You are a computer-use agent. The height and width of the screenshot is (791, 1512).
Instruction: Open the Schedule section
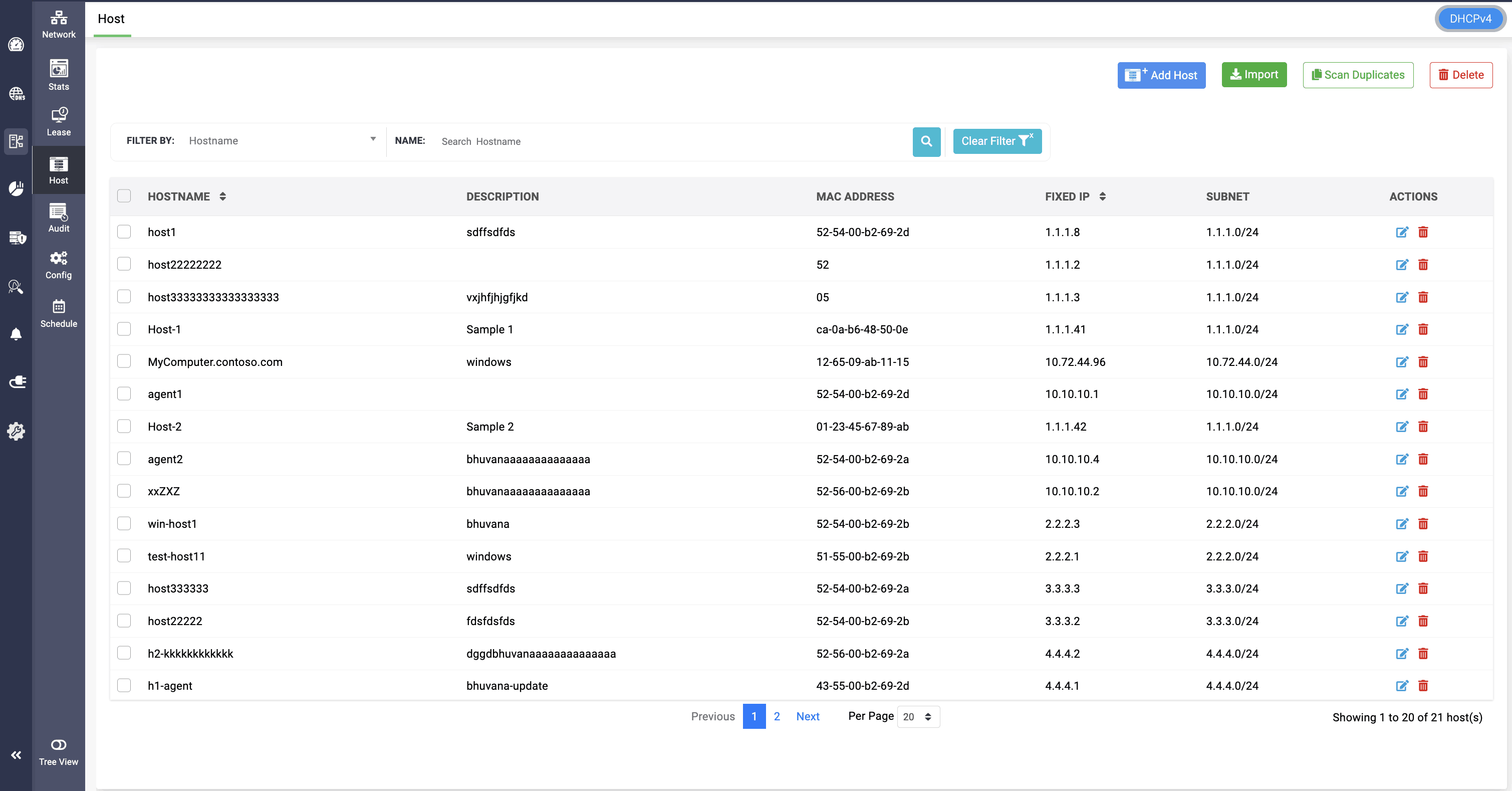click(59, 314)
